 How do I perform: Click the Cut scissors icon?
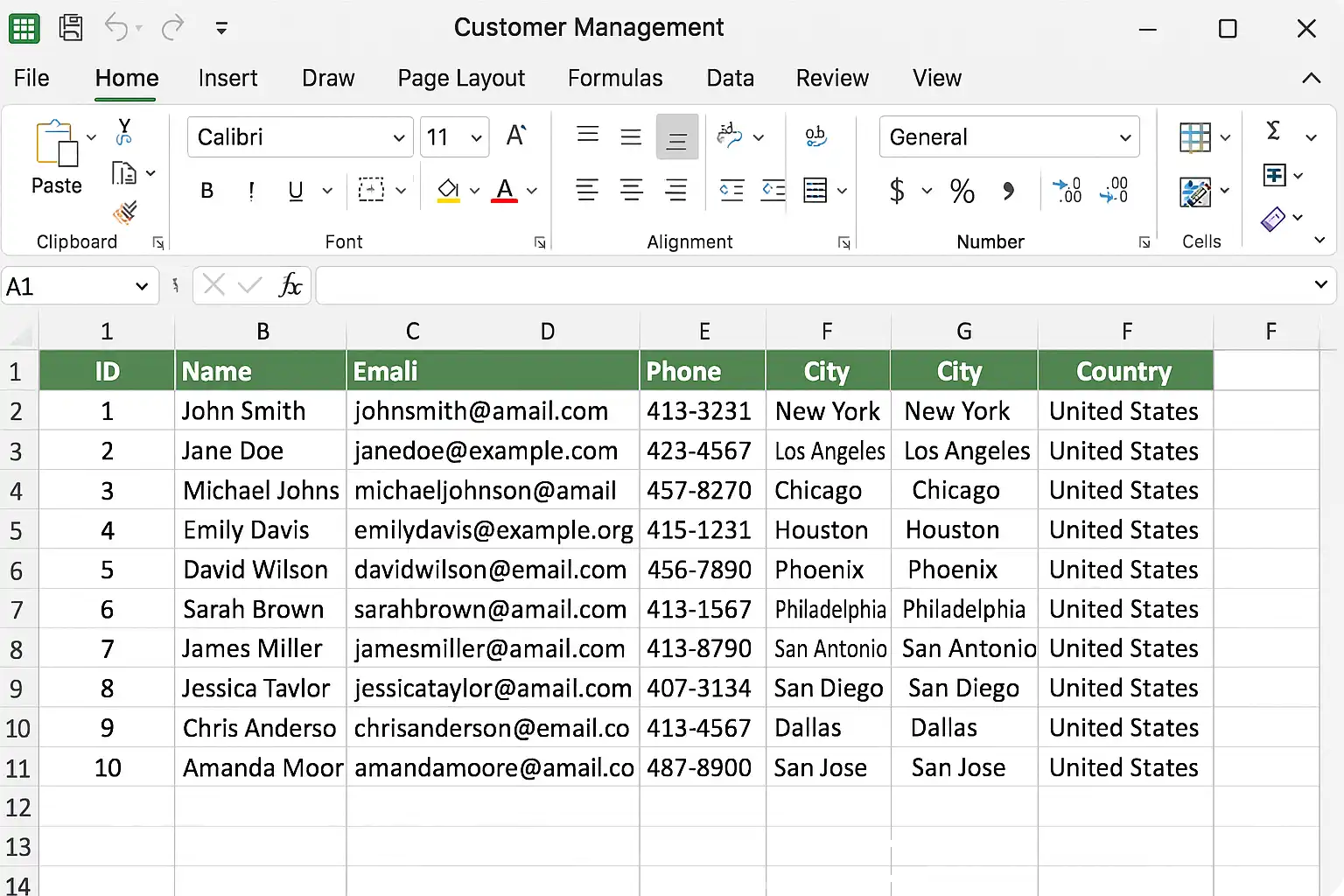point(124,132)
